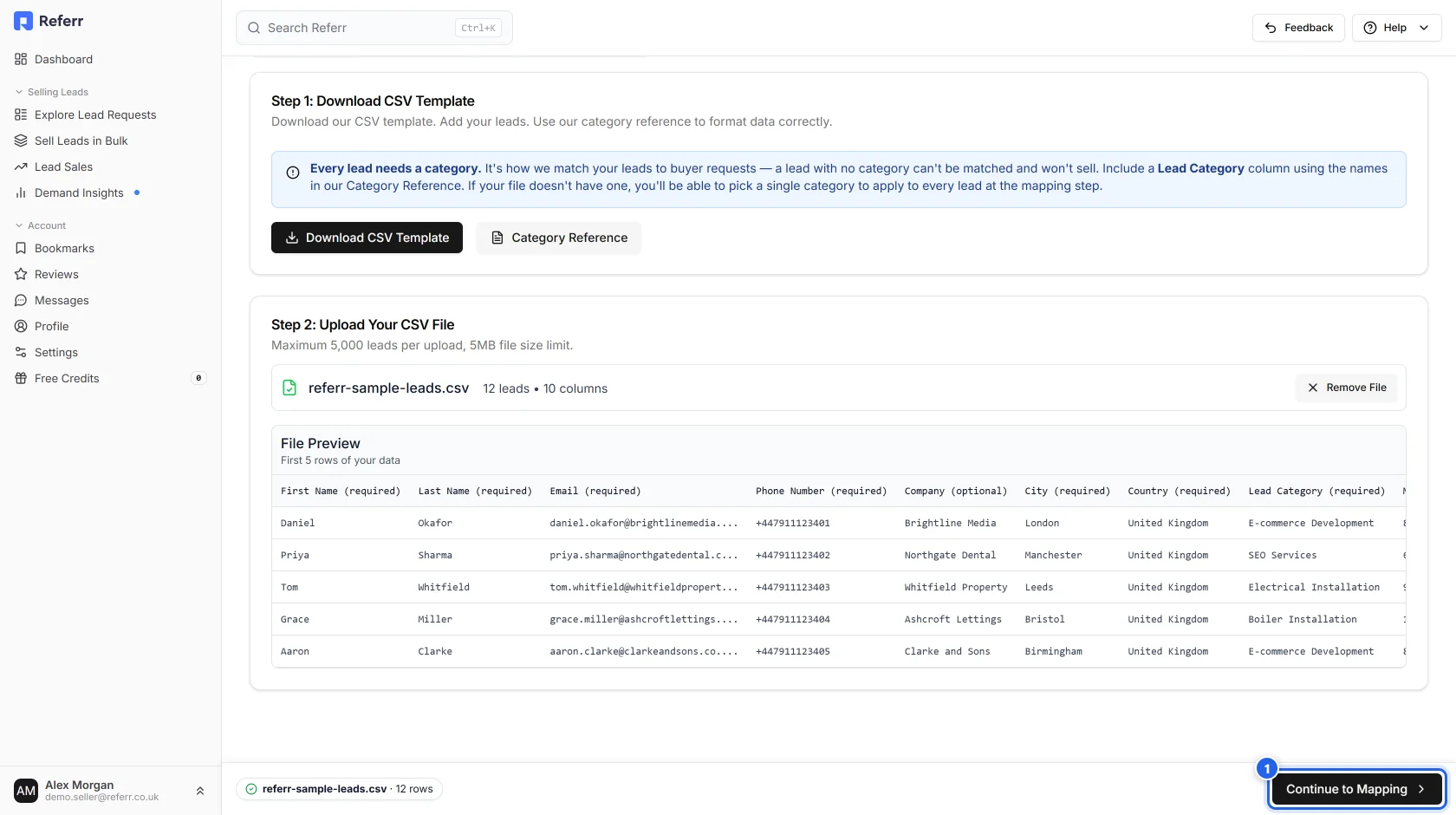Image resolution: width=1456 pixels, height=815 pixels.
Task: Click the search magnifier icon
Action: 254,28
